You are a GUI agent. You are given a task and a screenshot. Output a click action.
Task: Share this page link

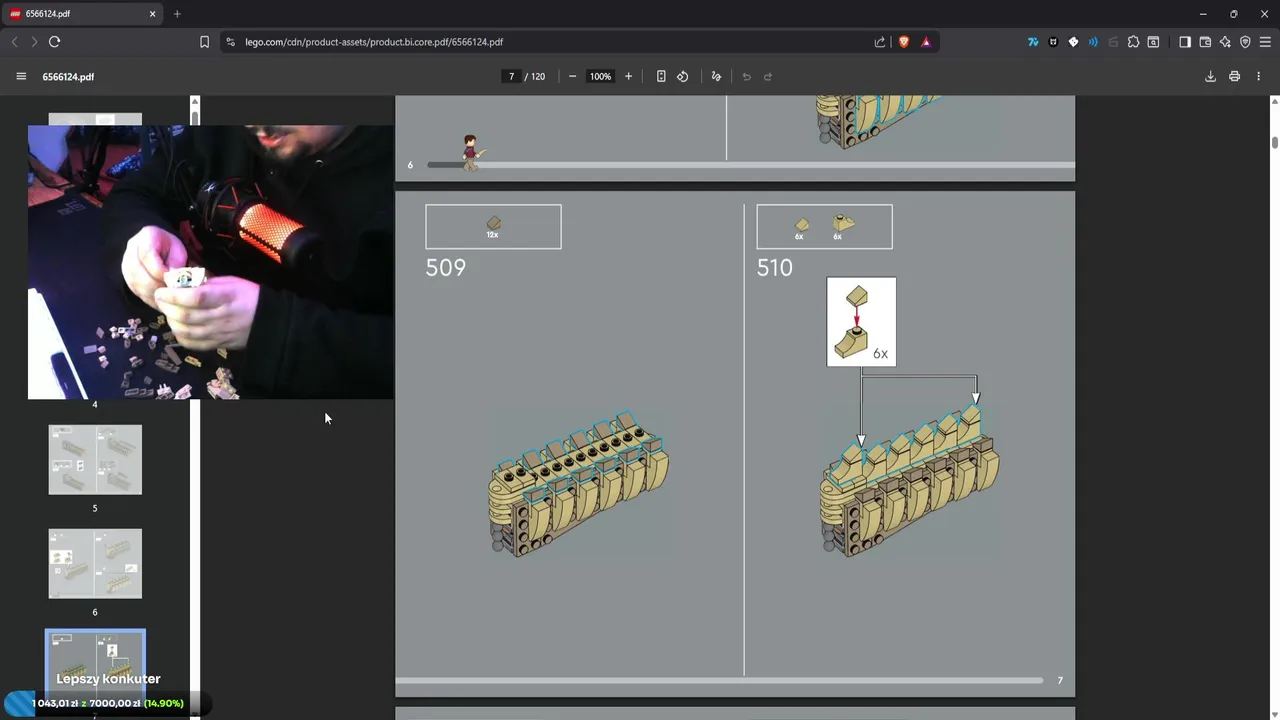point(880,42)
